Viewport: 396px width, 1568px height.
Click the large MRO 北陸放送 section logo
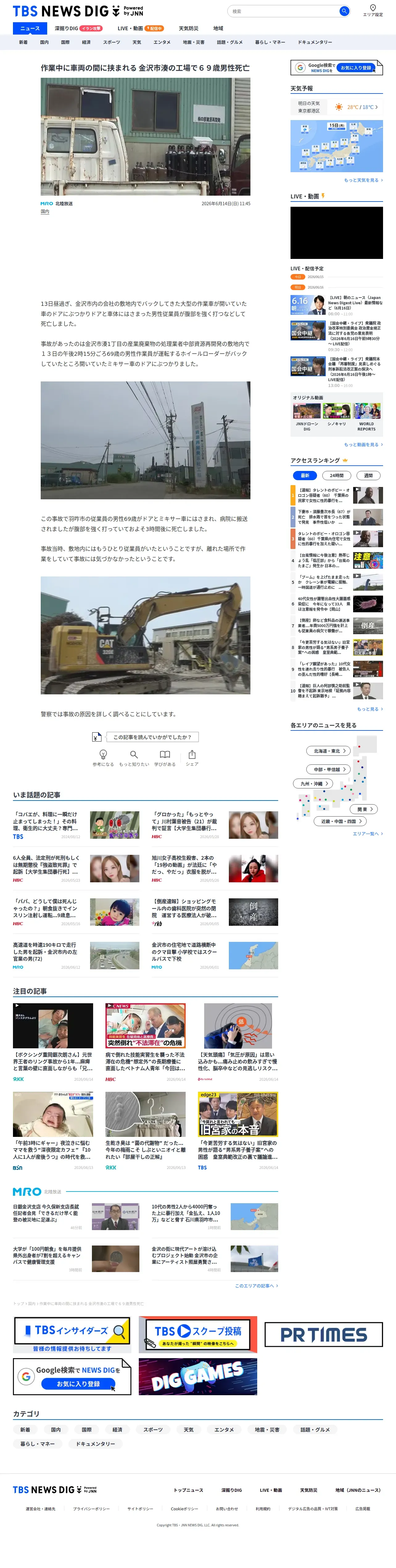click(x=37, y=1191)
